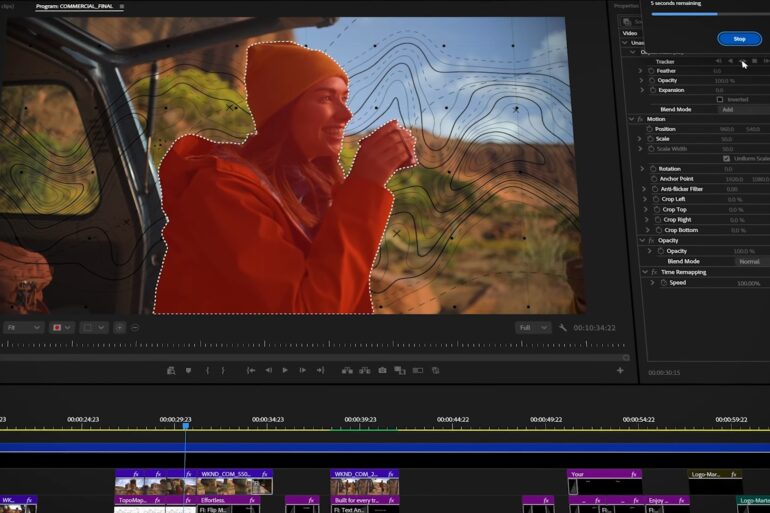
Task: Open the Full playback resolution dropdown
Action: (x=533, y=328)
